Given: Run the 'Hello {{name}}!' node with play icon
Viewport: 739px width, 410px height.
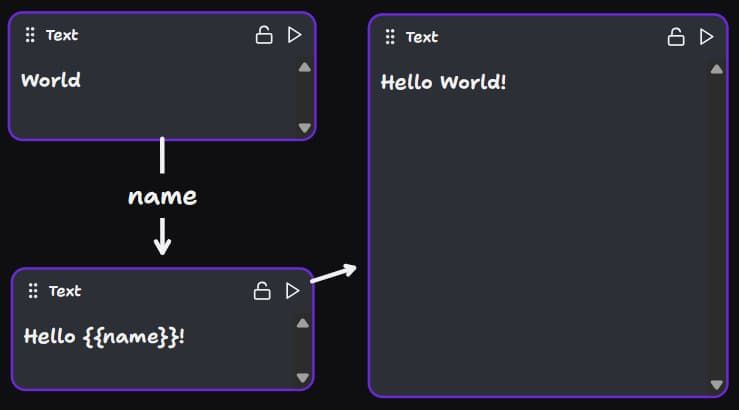Looking at the screenshot, I should click(x=293, y=291).
